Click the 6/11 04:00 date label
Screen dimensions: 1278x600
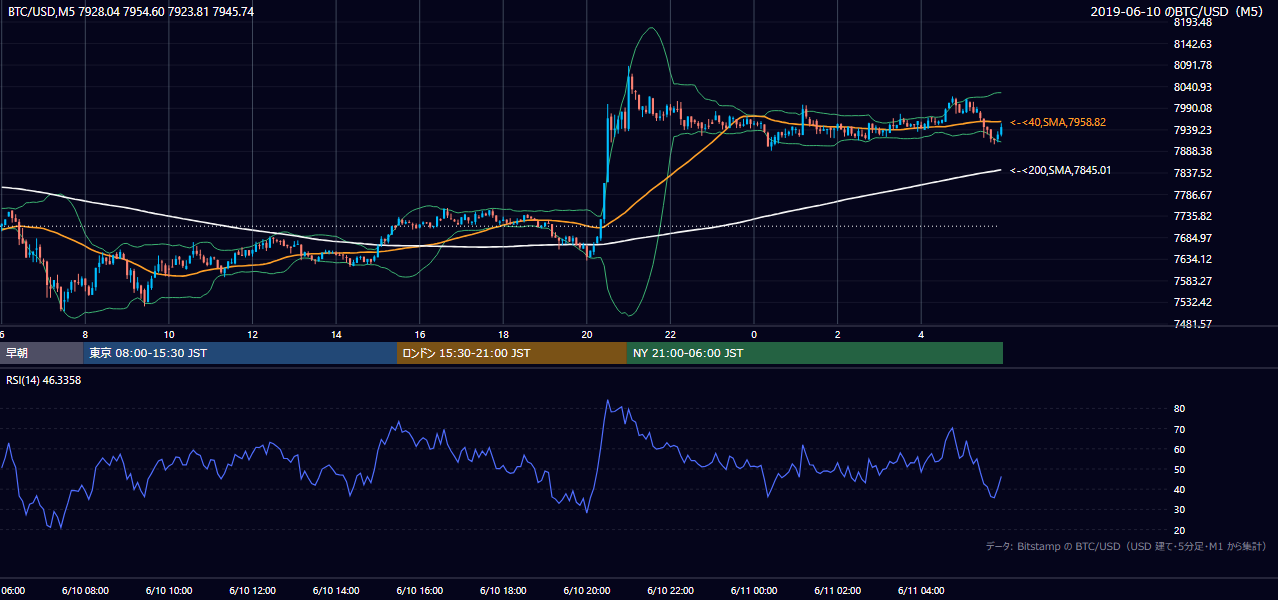tap(921, 591)
